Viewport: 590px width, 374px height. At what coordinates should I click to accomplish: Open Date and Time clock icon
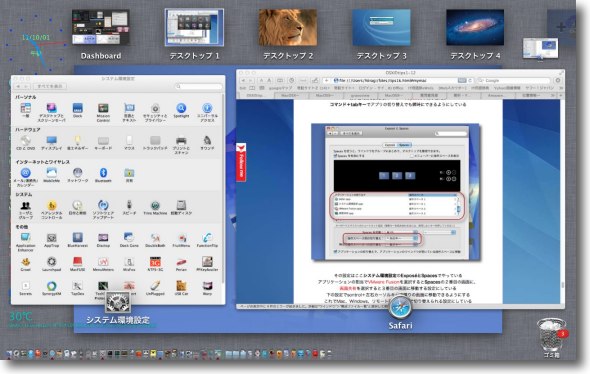[78, 205]
